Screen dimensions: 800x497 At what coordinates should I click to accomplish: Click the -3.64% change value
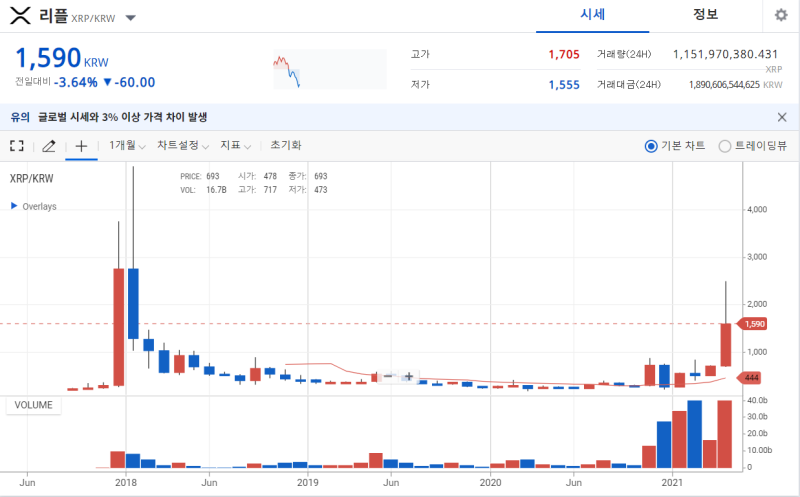click(x=76, y=83)
